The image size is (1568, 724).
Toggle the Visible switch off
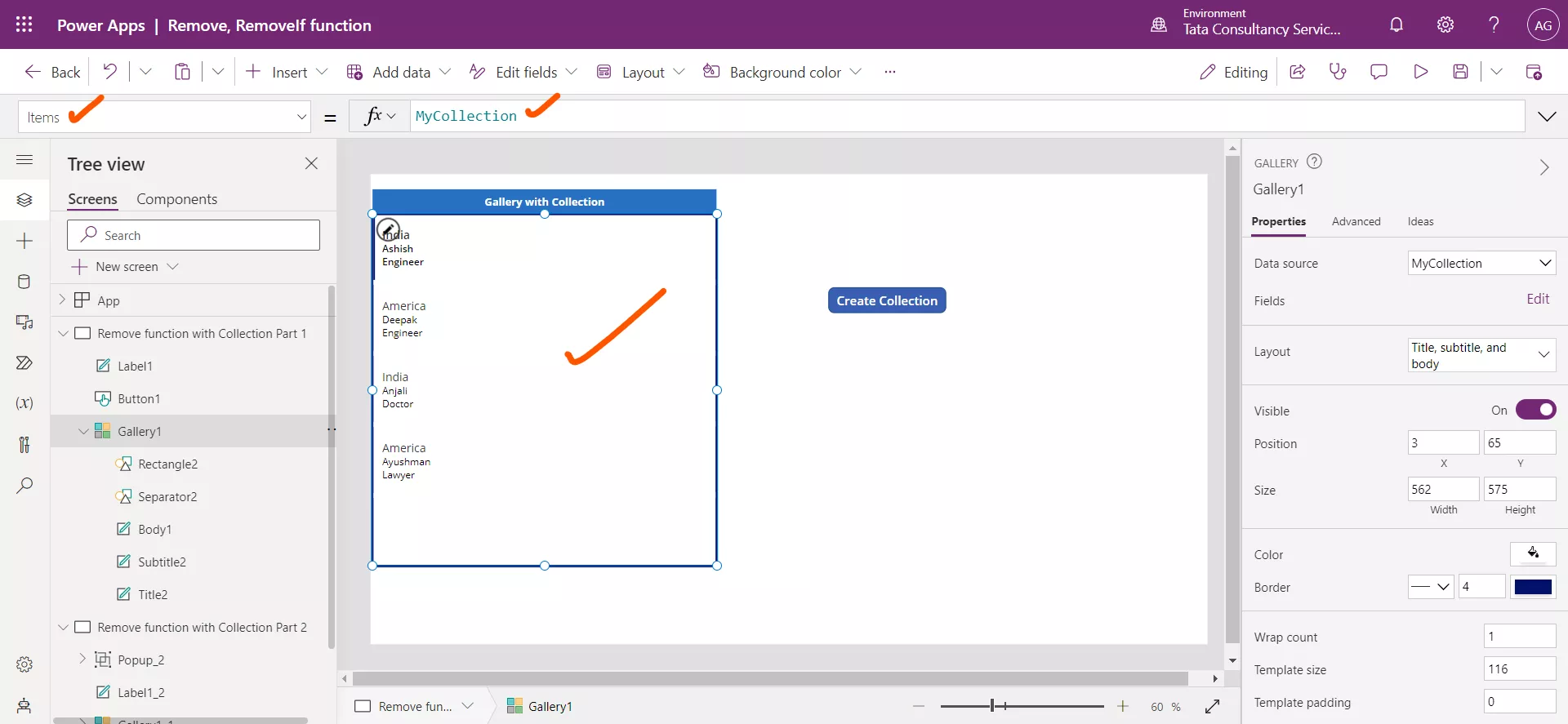click(x=1535, y=410)
